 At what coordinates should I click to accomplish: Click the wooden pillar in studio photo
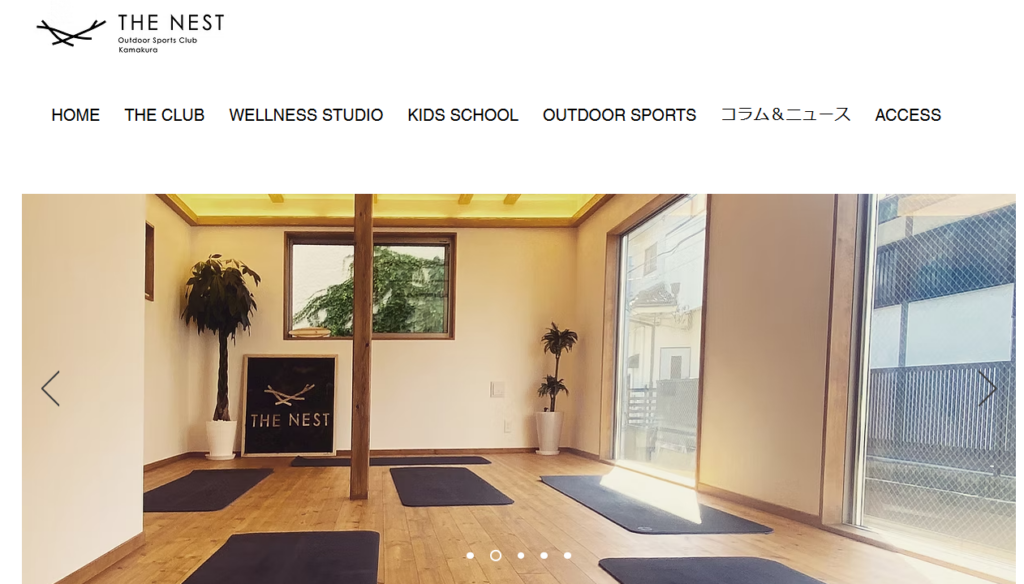click(x=362, y=346)
